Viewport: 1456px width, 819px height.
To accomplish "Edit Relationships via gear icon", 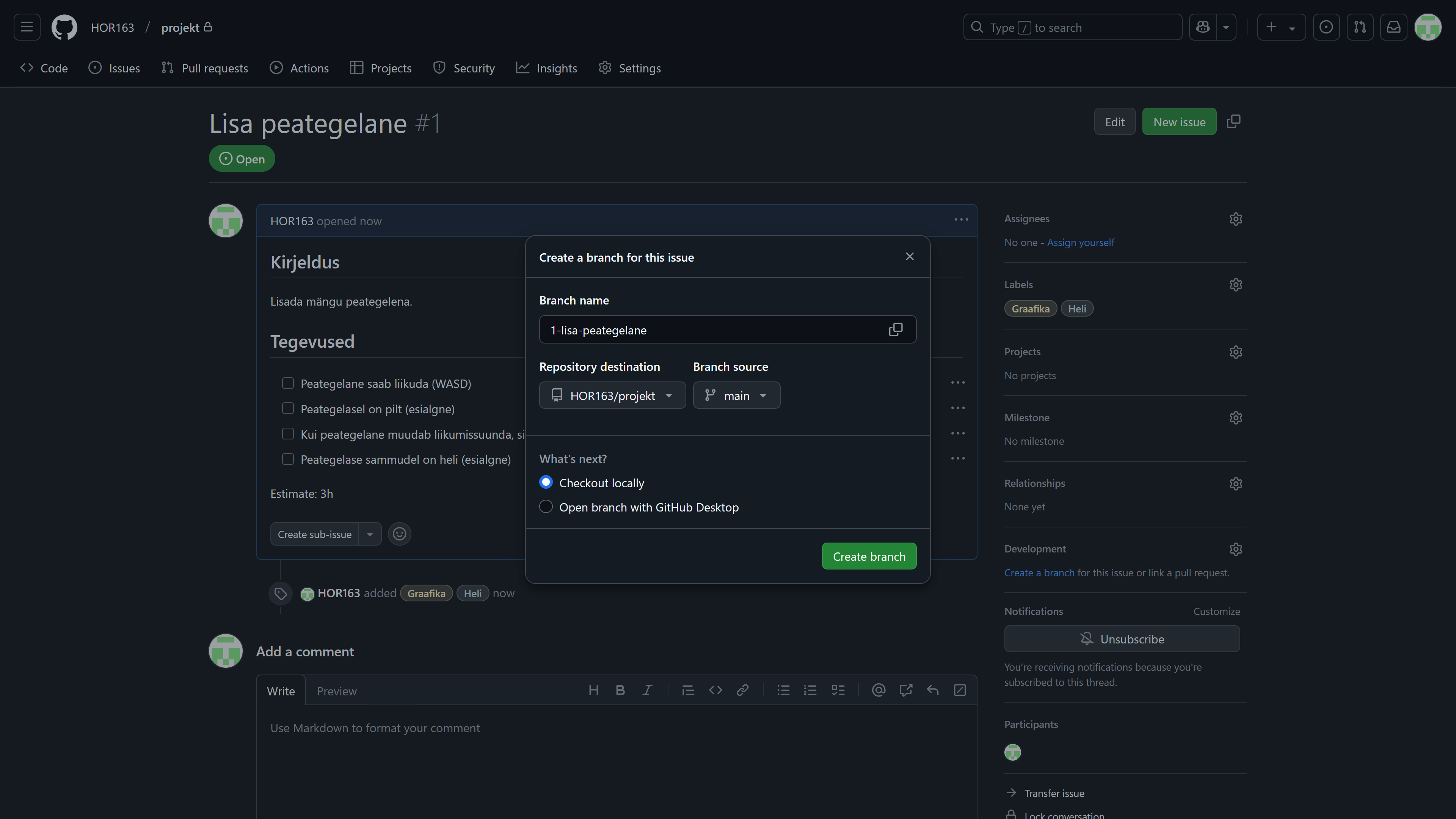I will tap(1236, 484).
